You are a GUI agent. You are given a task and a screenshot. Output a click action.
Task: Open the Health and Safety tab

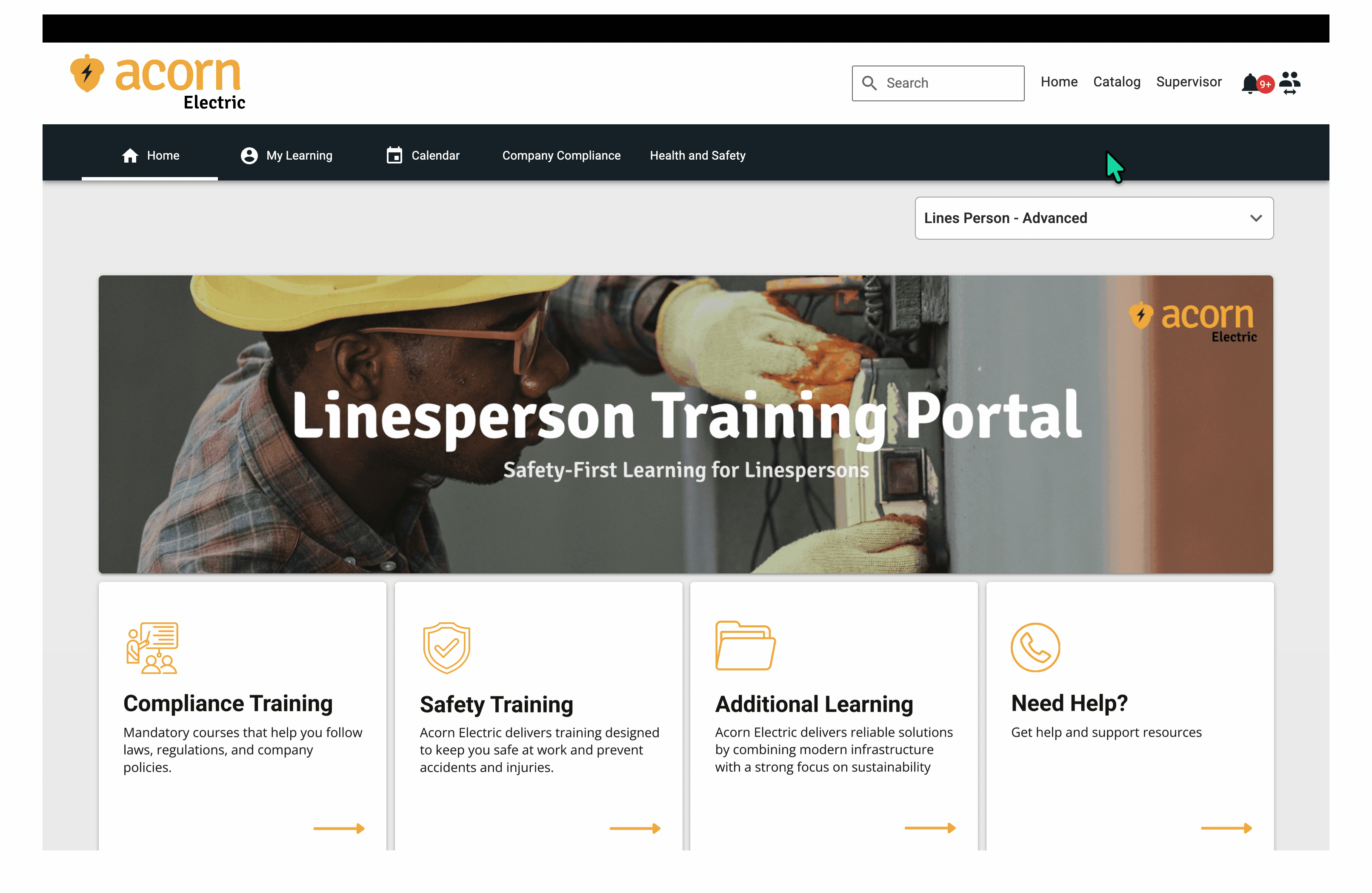(697, 156)
